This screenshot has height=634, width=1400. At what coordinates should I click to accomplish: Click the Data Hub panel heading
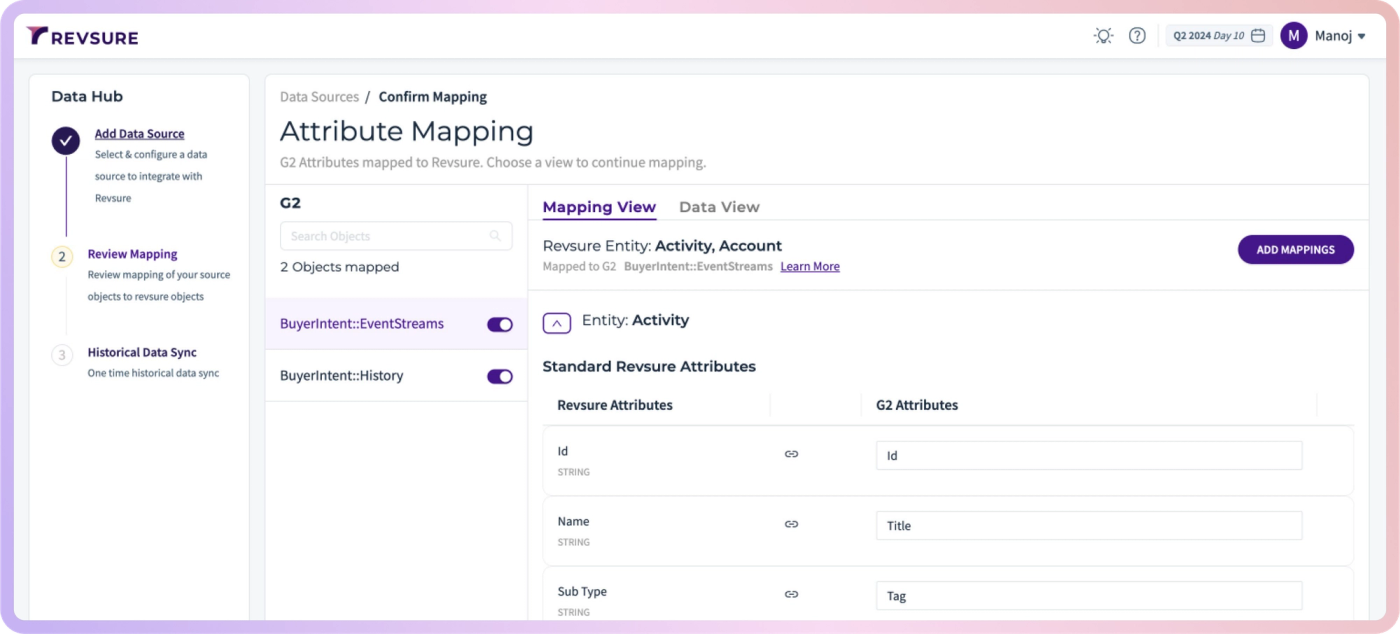87,96
